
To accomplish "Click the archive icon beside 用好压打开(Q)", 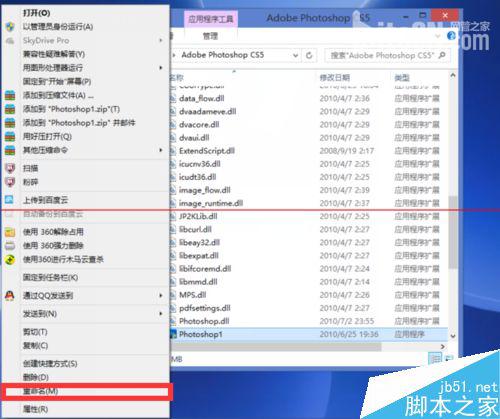I will [x=10, y=137].
